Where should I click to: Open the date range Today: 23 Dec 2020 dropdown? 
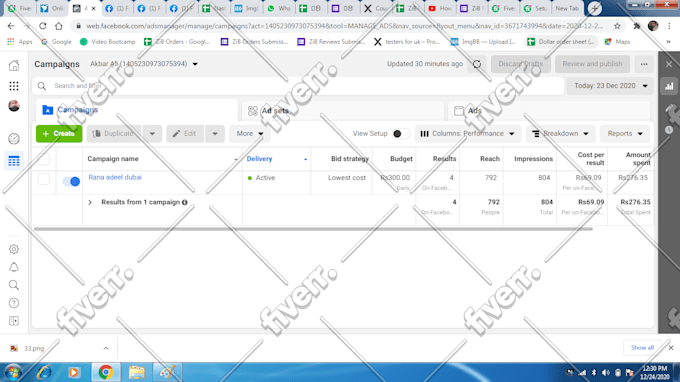(x=610, y=86)
